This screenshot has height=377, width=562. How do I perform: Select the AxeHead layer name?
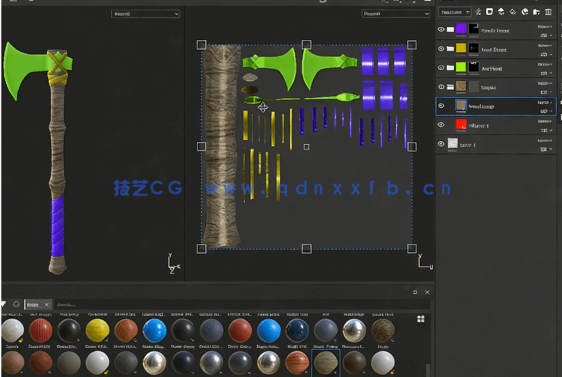click(492, 68)
